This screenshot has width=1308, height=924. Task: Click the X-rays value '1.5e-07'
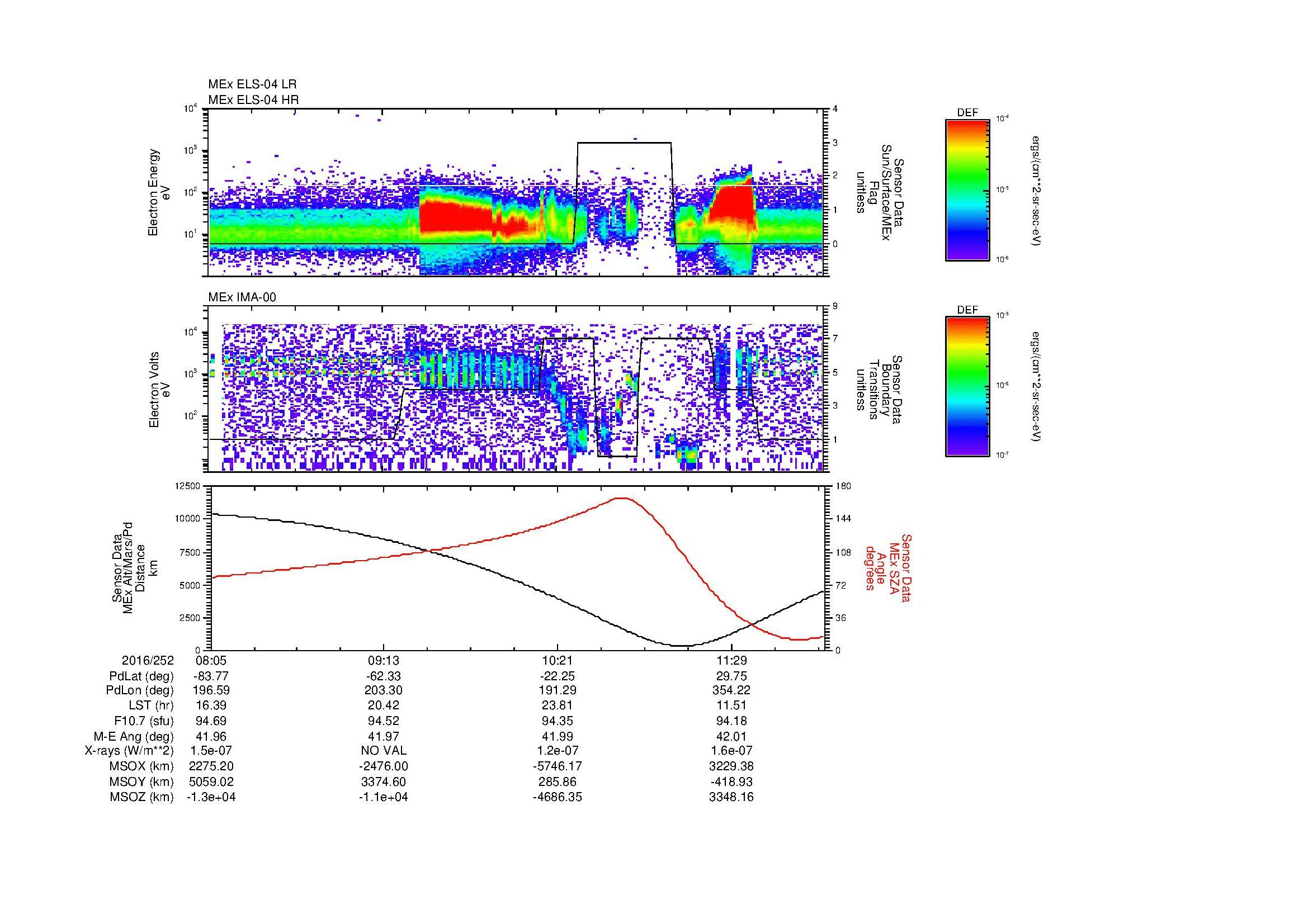(211, 751)
